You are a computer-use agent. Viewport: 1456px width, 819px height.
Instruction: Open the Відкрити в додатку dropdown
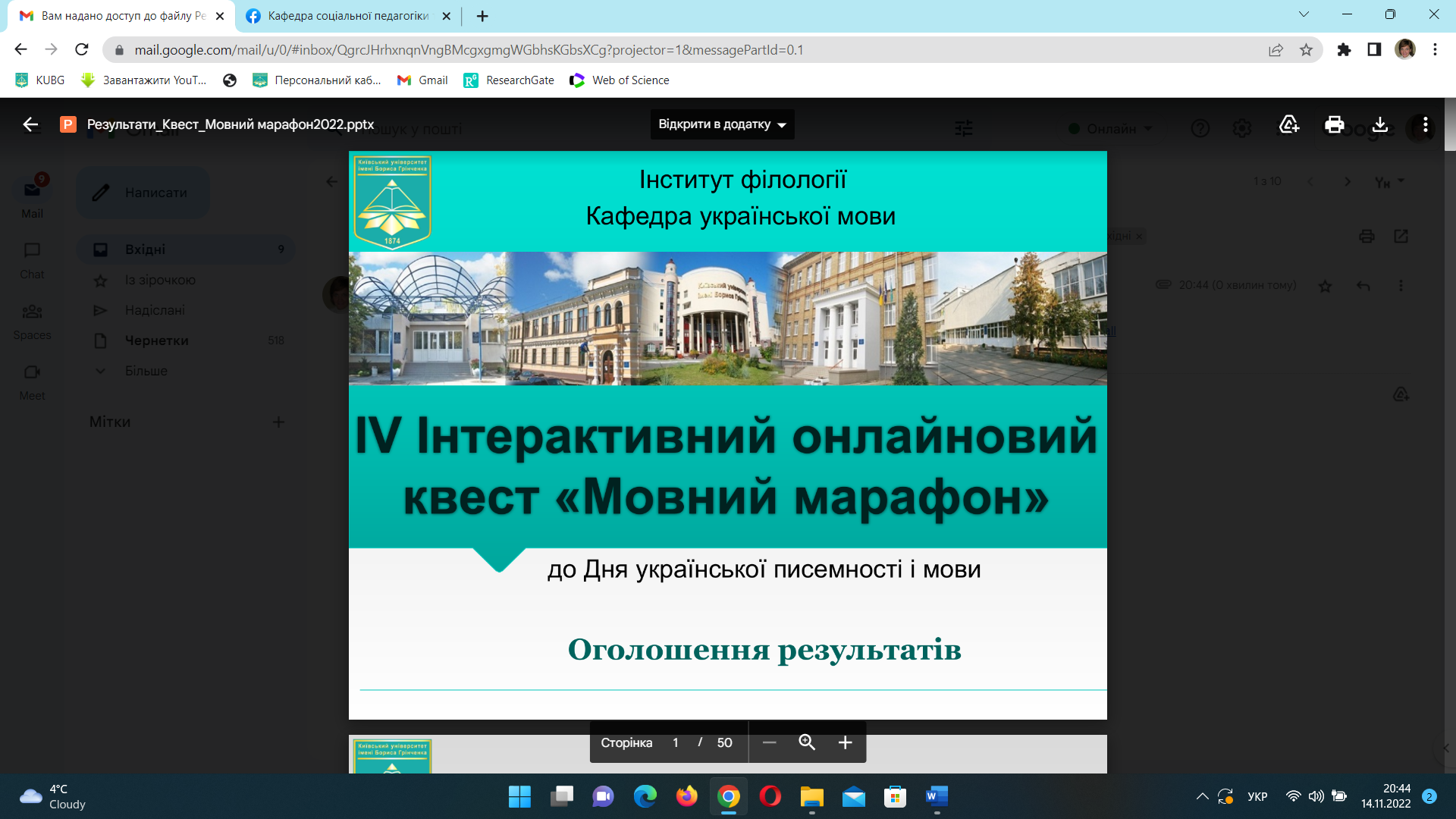pyautogui.click(x=721, y=124)
